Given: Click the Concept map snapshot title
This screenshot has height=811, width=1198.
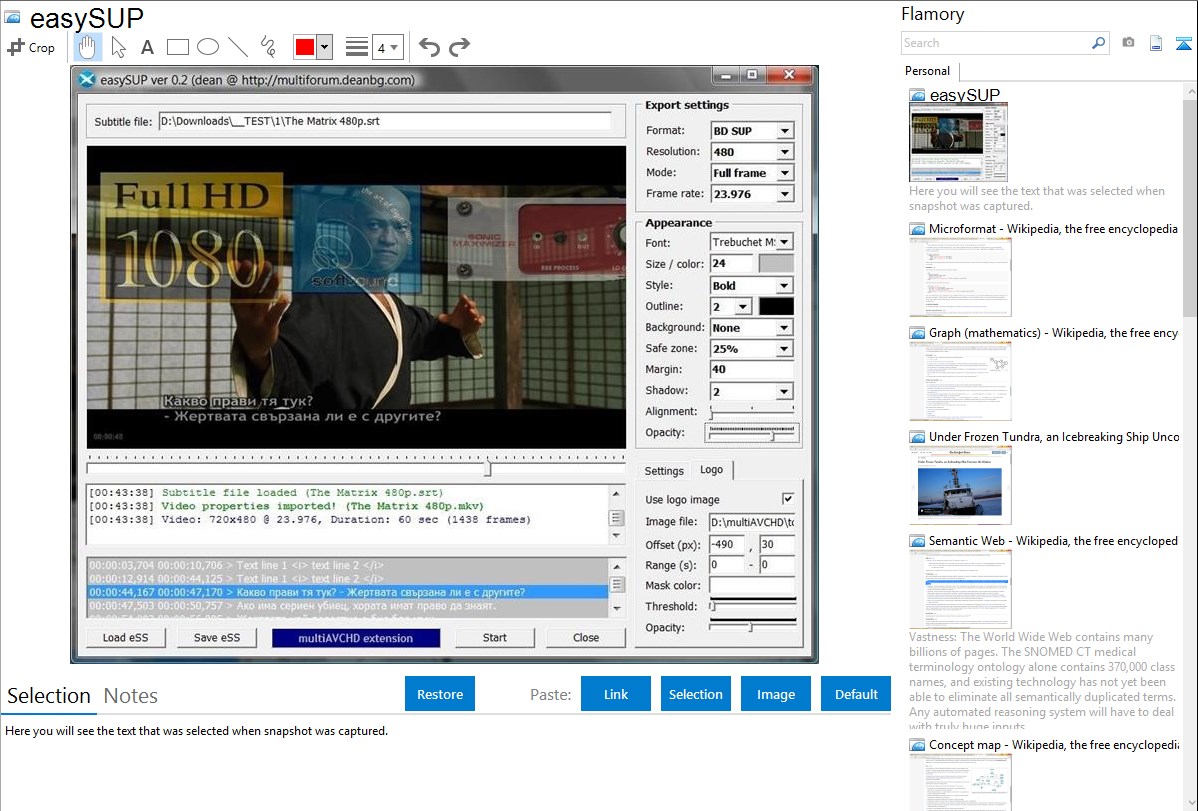Looking at the screenshot, I should [x=1053, y=745].
